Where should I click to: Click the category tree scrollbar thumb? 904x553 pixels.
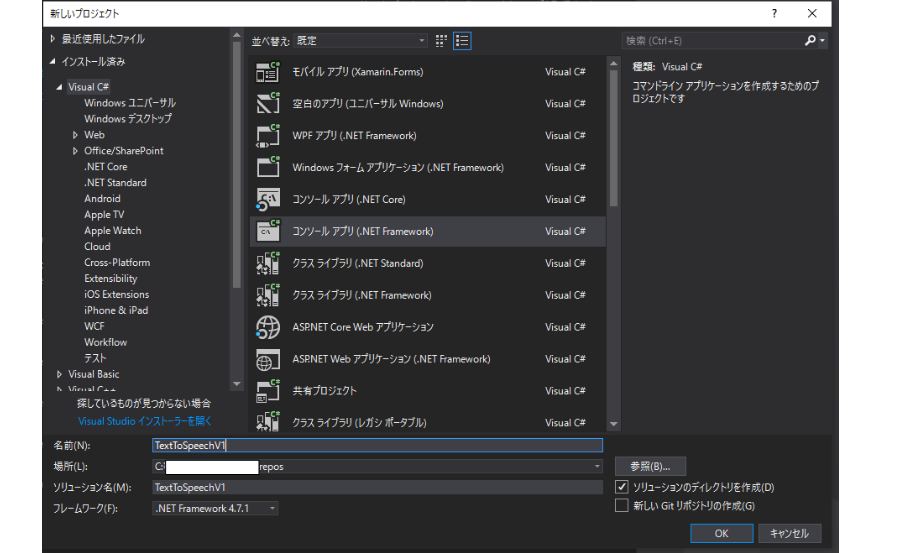(236, 164)
